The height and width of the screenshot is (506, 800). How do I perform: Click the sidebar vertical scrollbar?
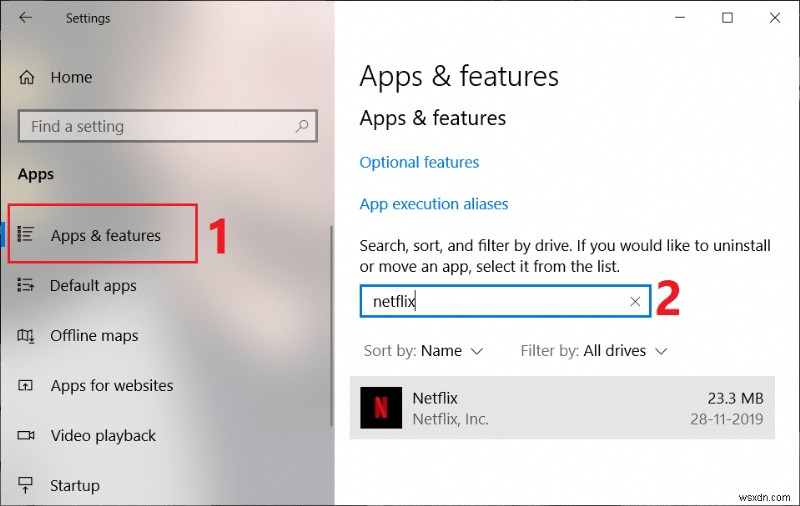331,326
